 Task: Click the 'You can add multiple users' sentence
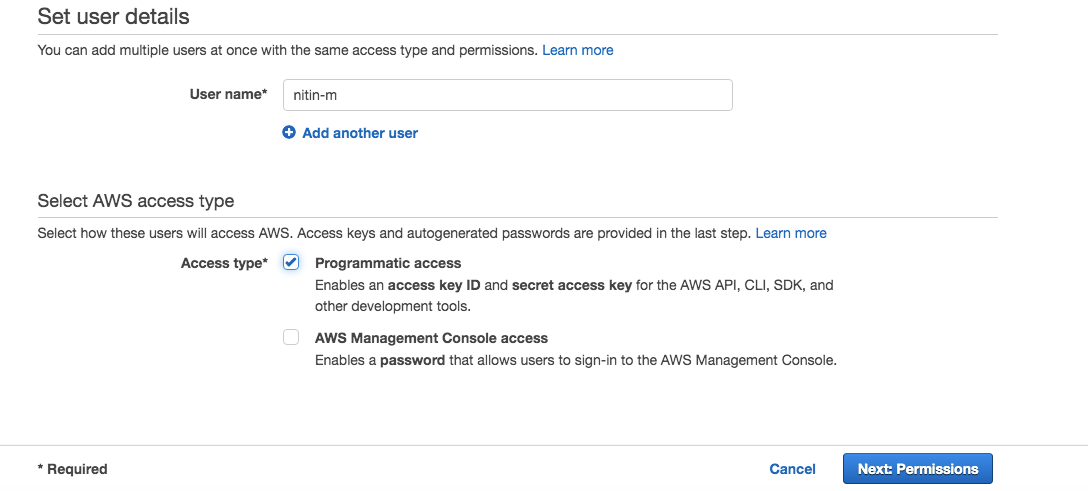287,50
